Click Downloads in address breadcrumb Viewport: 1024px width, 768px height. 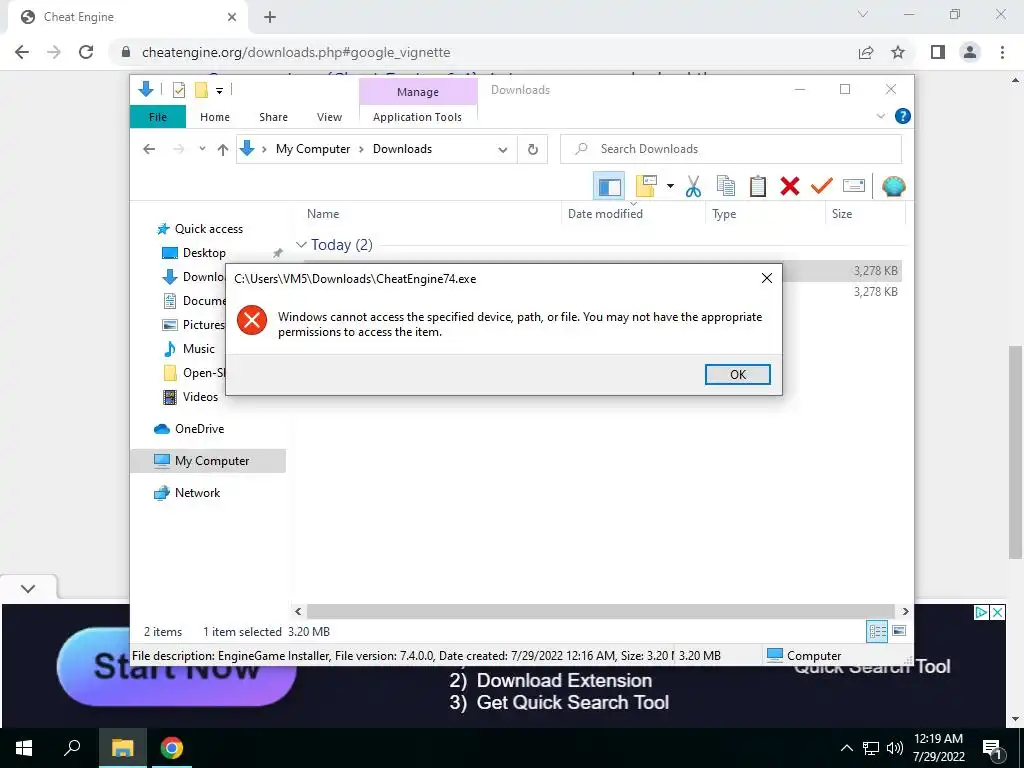point(402,149)
